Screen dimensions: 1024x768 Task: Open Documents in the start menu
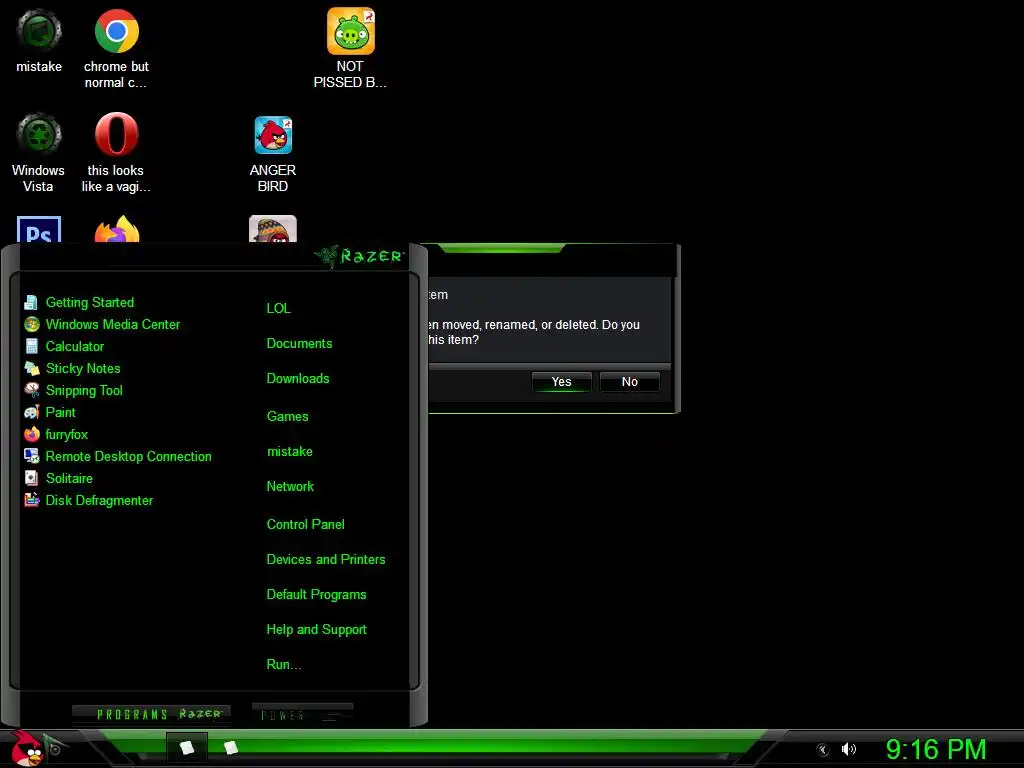click(x=299, y=344)
